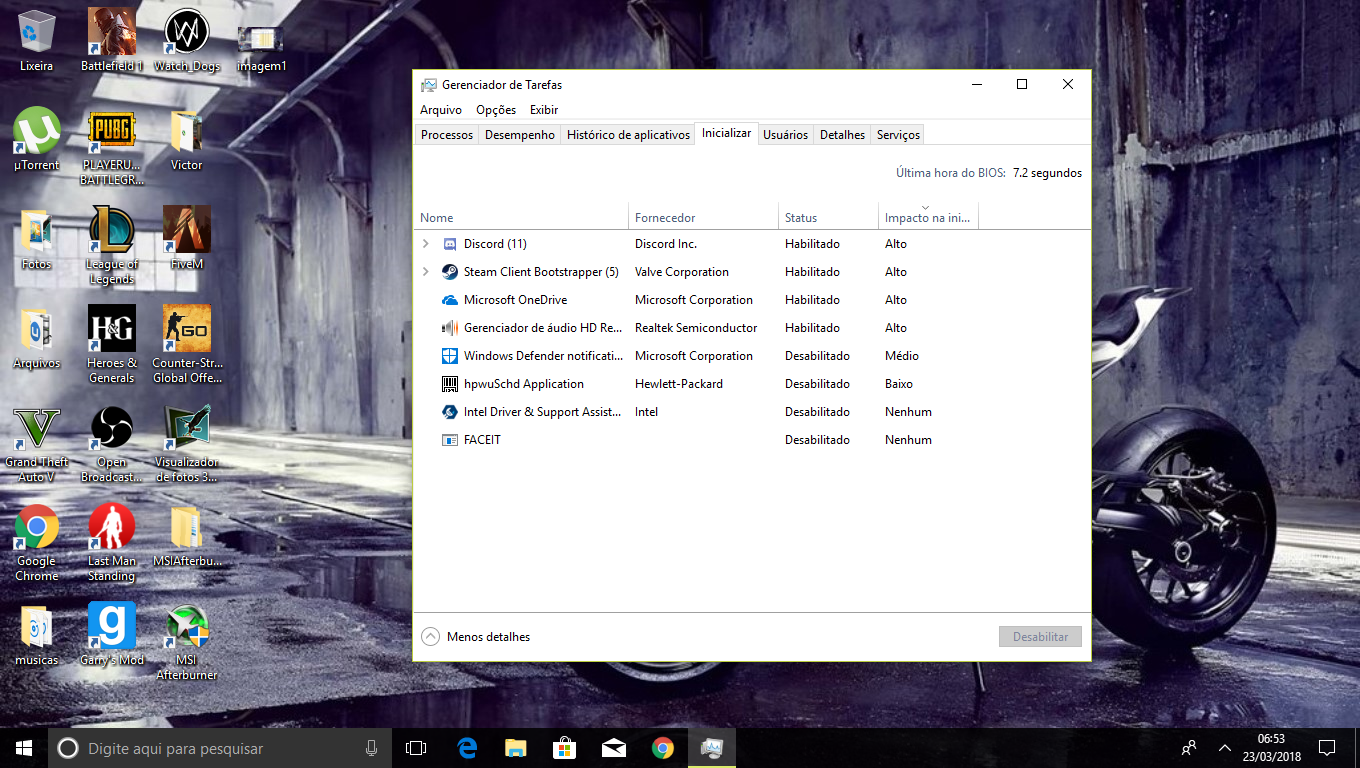
Task: Sort by Impacto na inicialização column header
Action: pos(929,217)
